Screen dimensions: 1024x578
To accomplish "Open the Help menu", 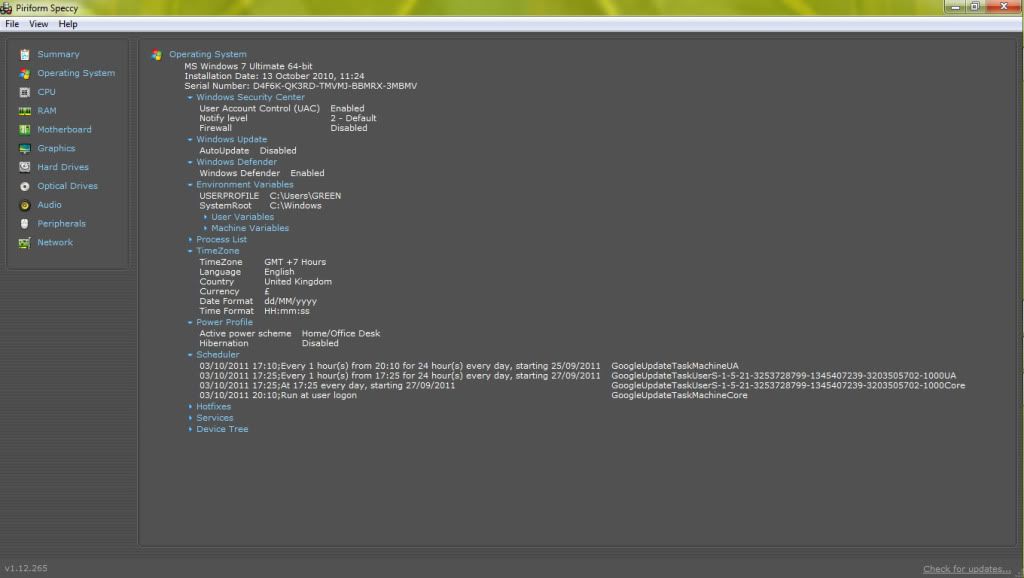I will pyautogui.click(x=68, y=24).
